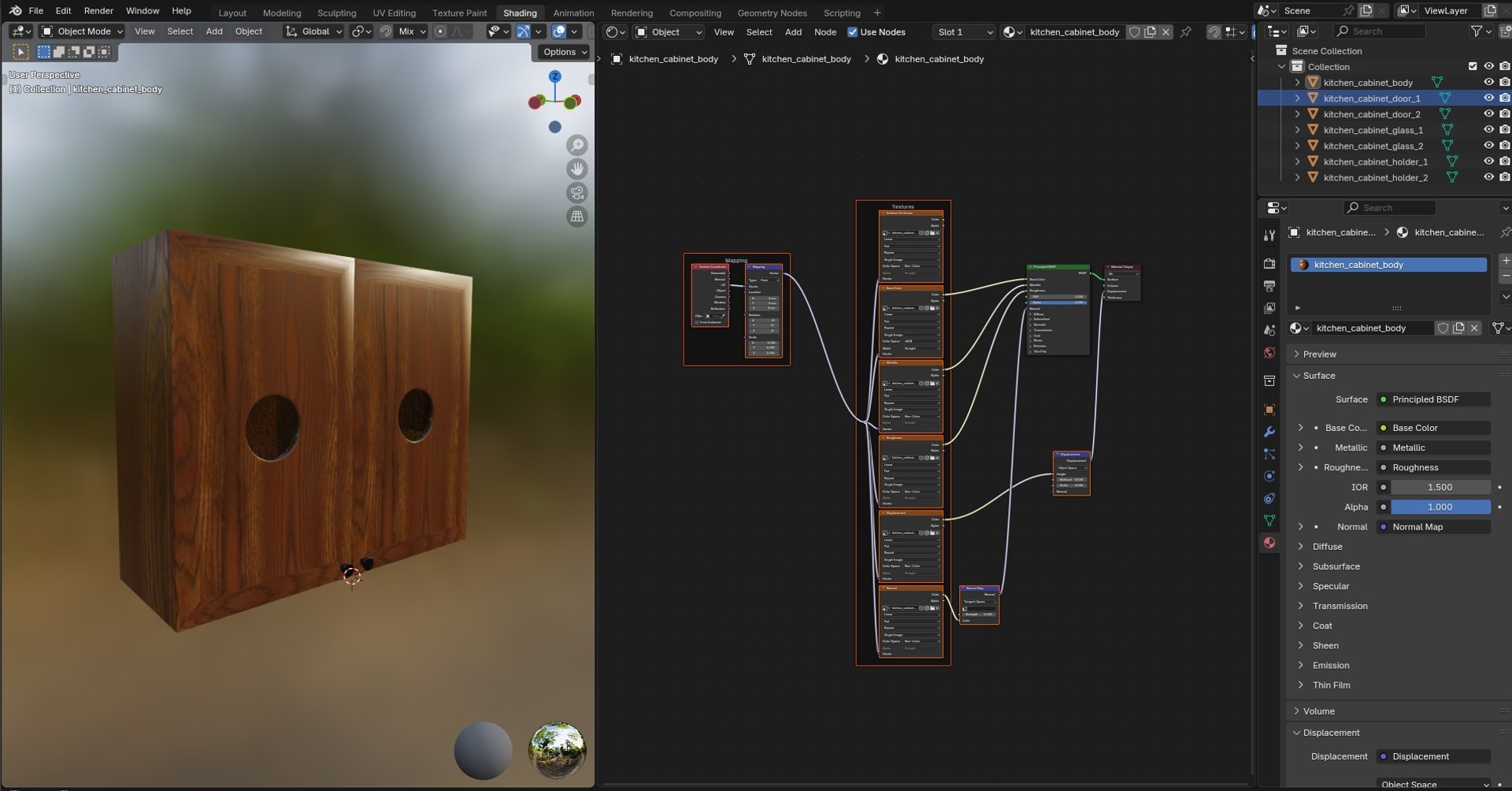Toggle viewport overlays button
Image resolution: width=1512 pixels, height=791 pixels.
[559, 32]
